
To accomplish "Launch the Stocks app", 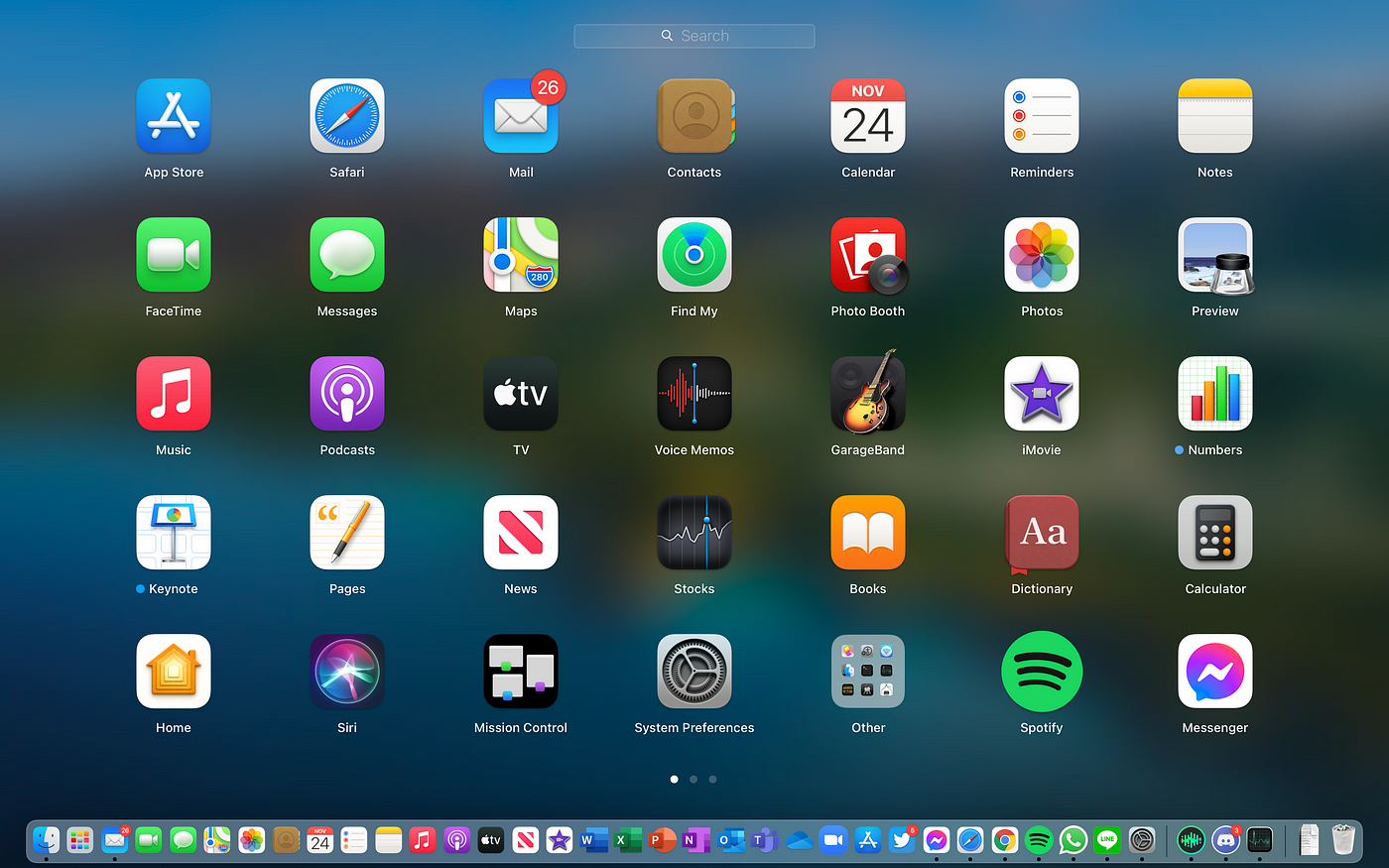I will (694, 533).
